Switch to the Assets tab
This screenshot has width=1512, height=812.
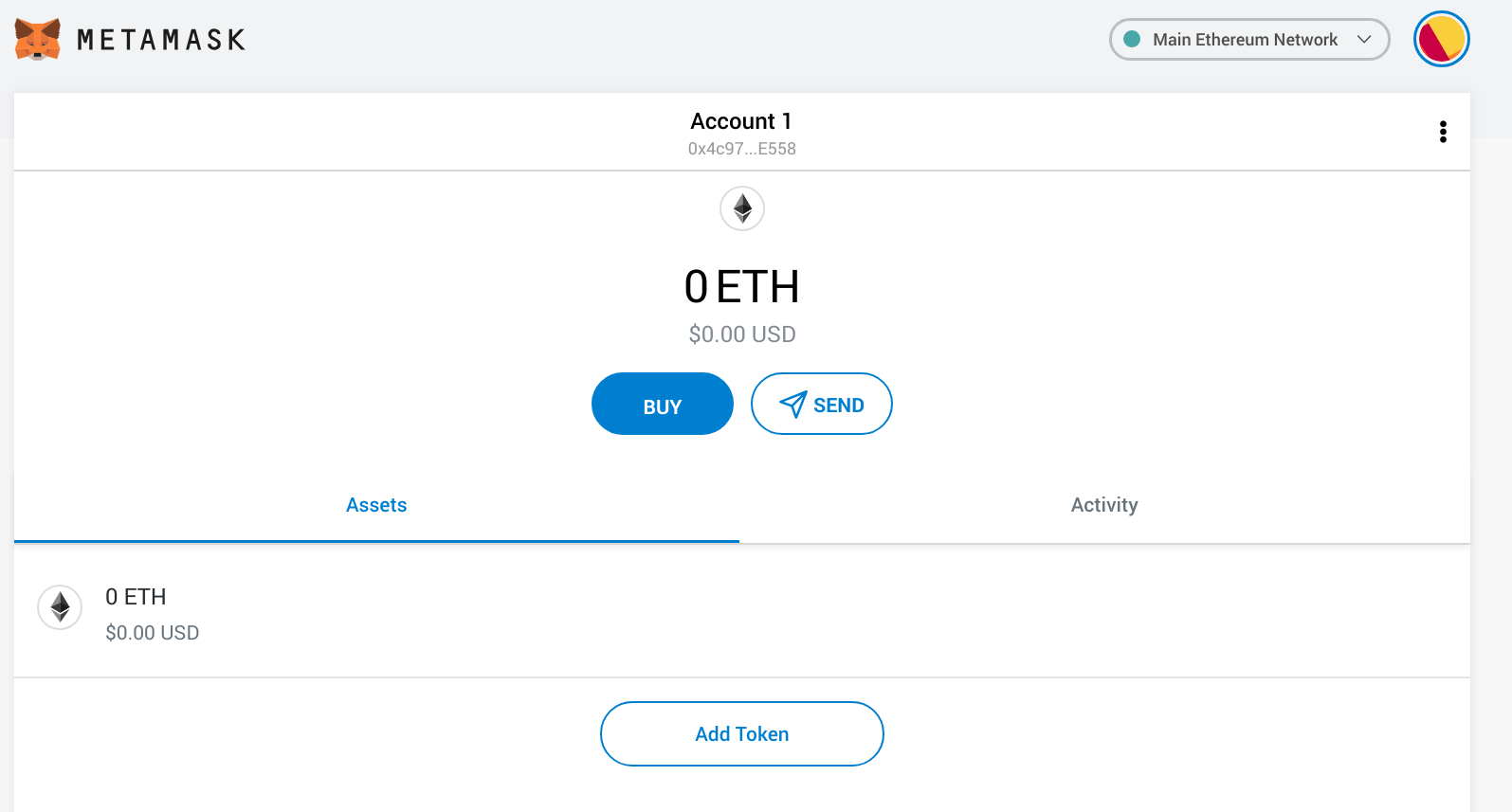point(376,505)
